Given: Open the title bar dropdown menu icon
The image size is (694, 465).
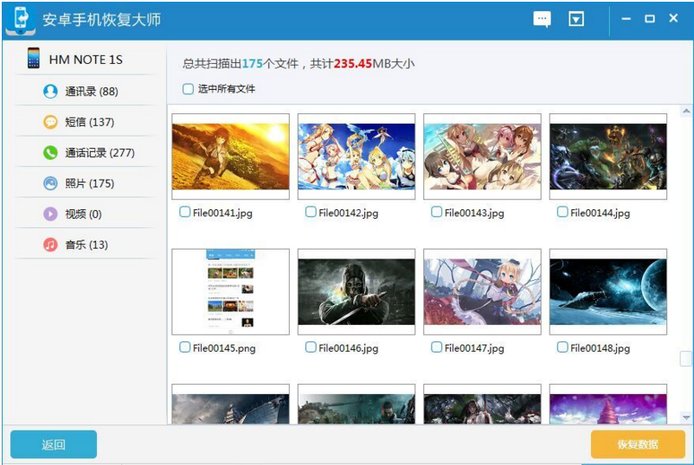Looking at the screenshot, I should click(x=576, y=19).
